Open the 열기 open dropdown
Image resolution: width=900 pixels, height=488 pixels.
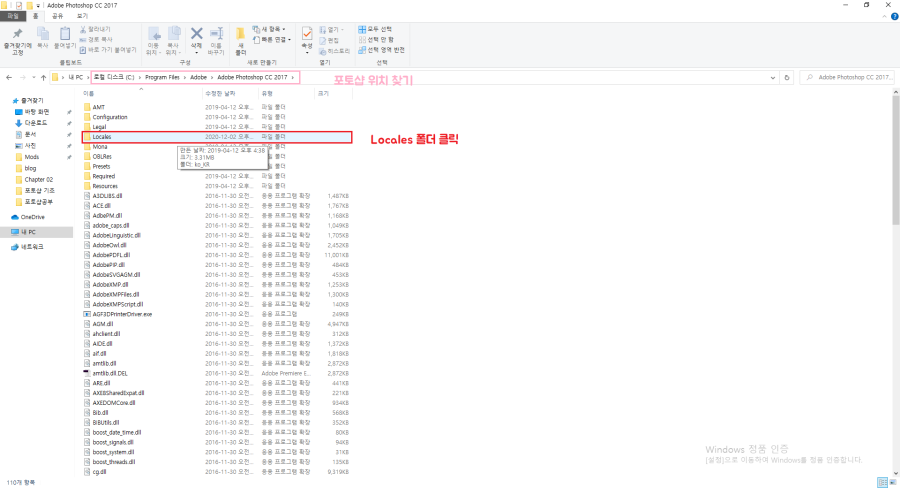coord(332,29)
